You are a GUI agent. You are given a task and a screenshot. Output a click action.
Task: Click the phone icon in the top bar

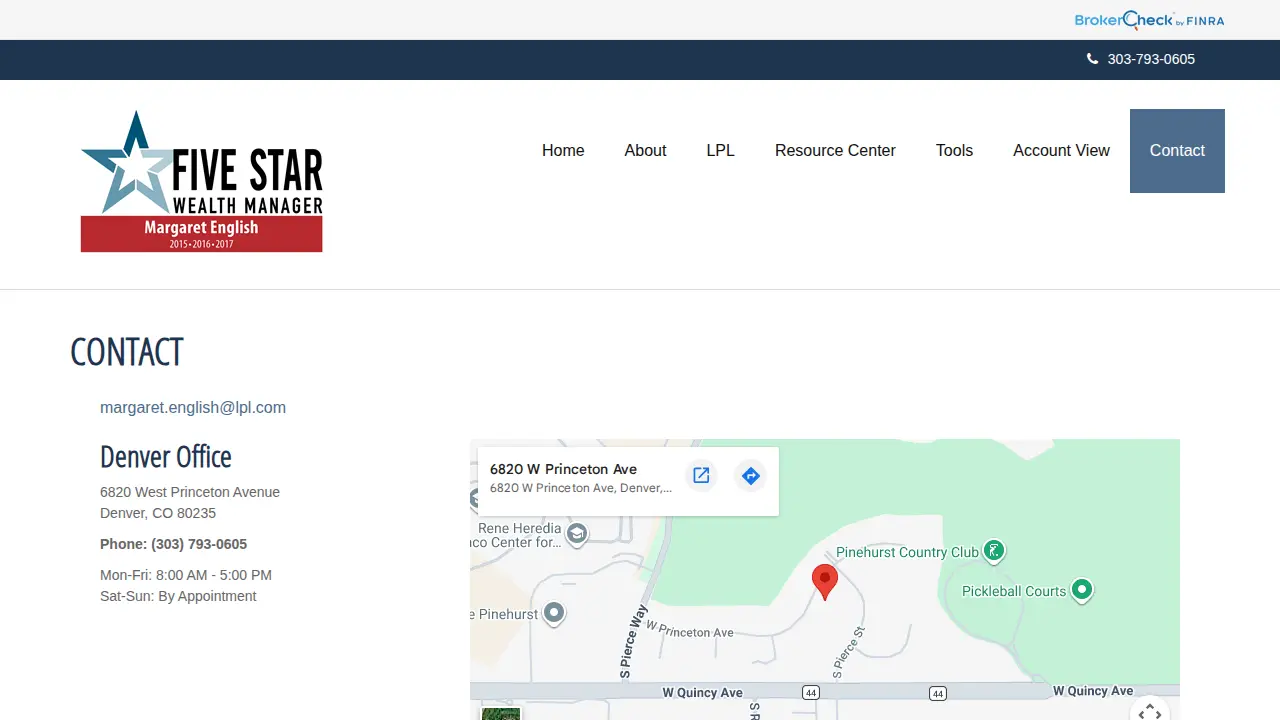(1092, 59)
